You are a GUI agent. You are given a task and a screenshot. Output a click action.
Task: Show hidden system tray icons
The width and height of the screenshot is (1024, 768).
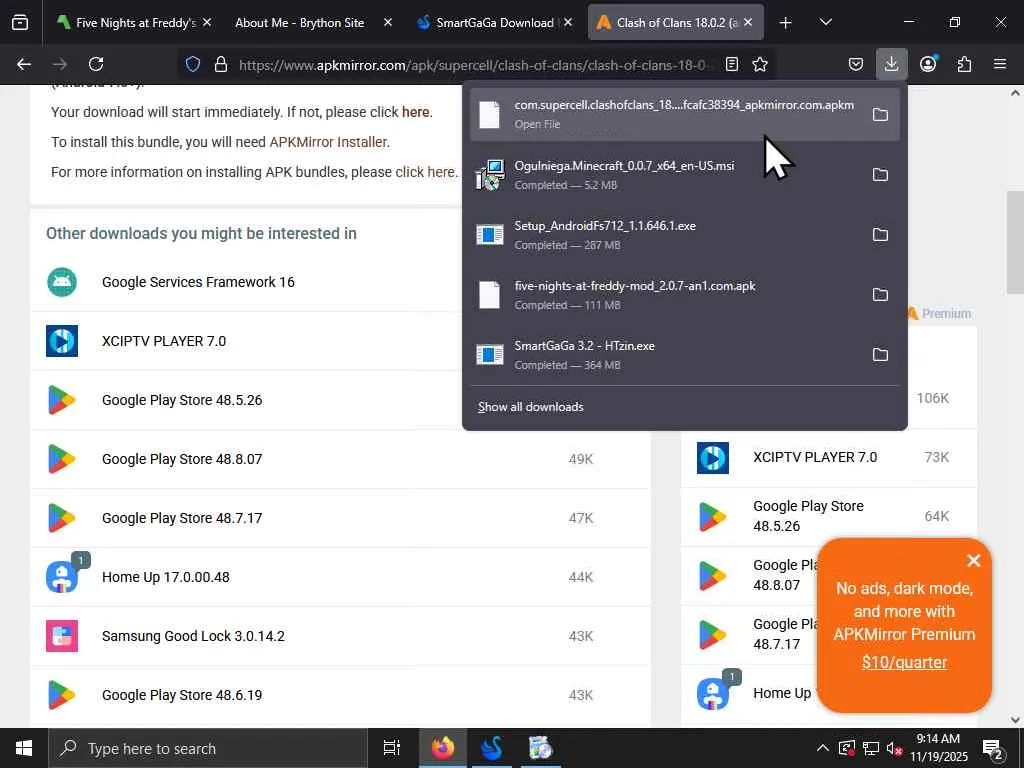click(823, 748)
